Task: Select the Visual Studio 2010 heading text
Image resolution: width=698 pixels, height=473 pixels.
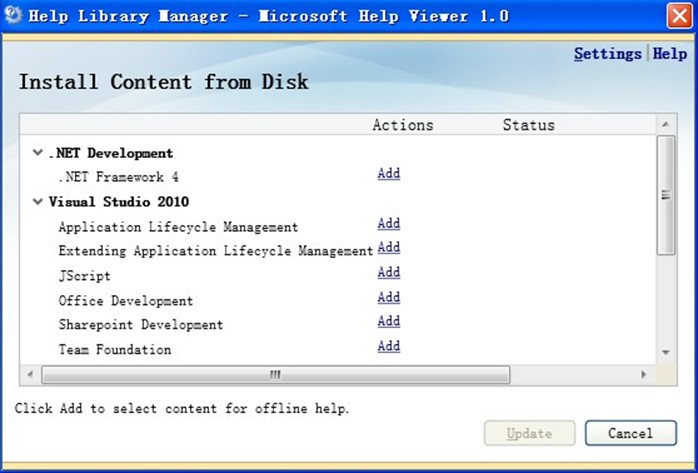Action: (119, 202)
